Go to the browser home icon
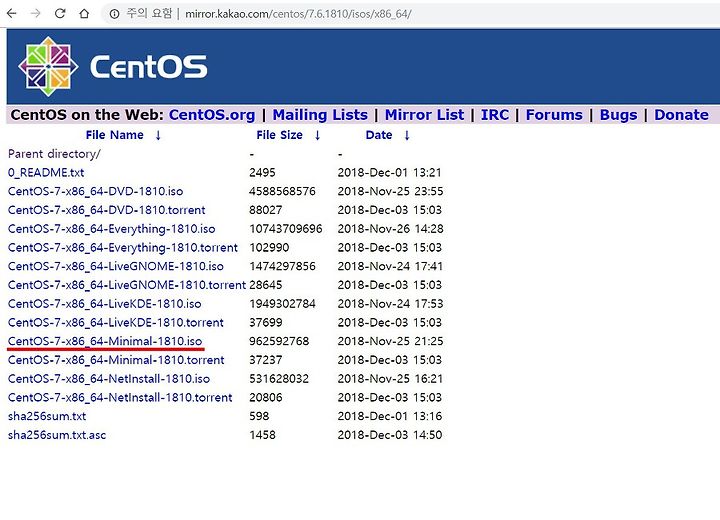Screen dimensions: 720x520 (x=84, y=14)
